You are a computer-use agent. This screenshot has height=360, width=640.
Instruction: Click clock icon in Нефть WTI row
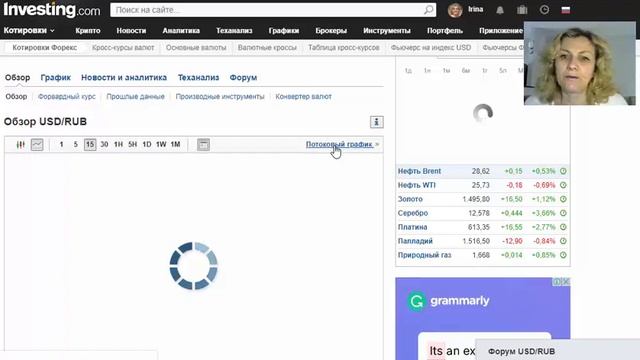563,185
